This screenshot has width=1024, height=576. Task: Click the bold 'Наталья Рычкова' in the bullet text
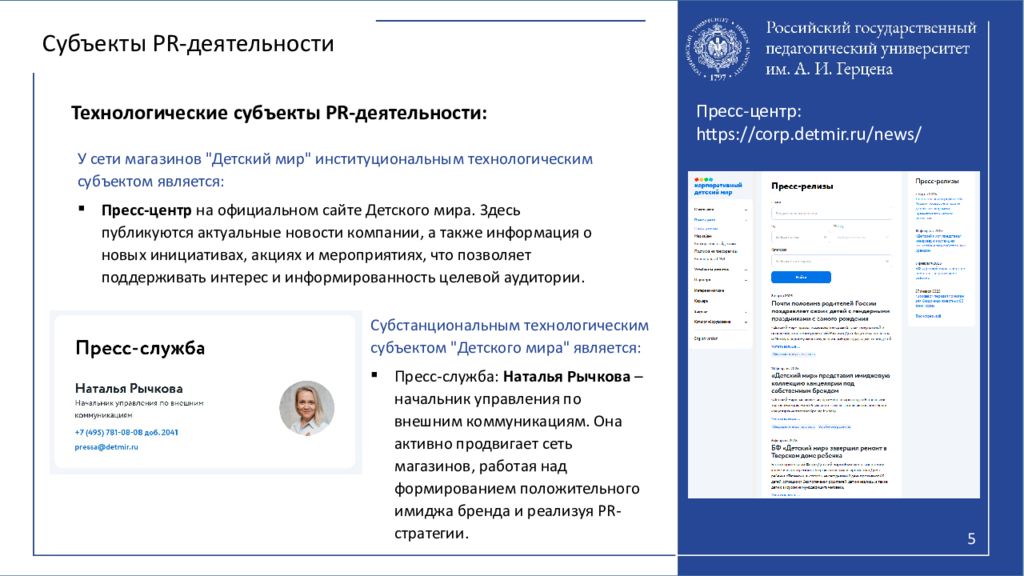point(567,377)
